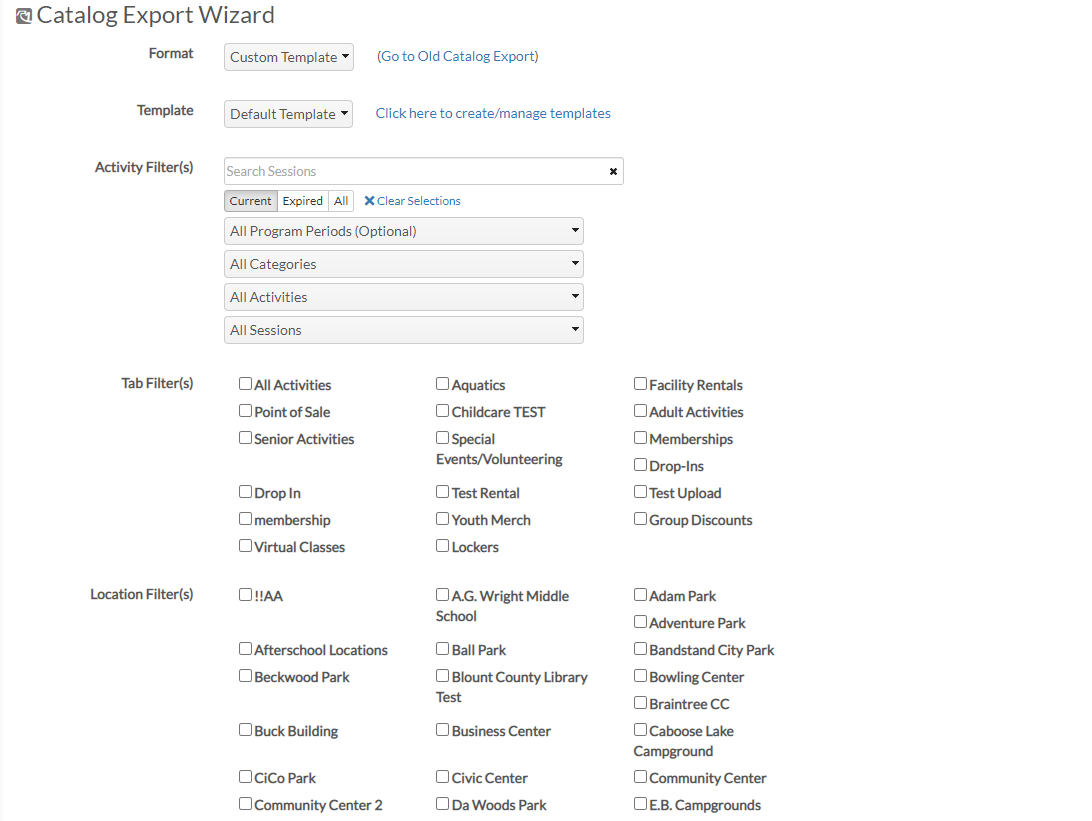Viewport: 1092px width, 821px height.
Task: Expand the All Program Periods dropdown
Action: pyautogui.click(x=403, y=231)
